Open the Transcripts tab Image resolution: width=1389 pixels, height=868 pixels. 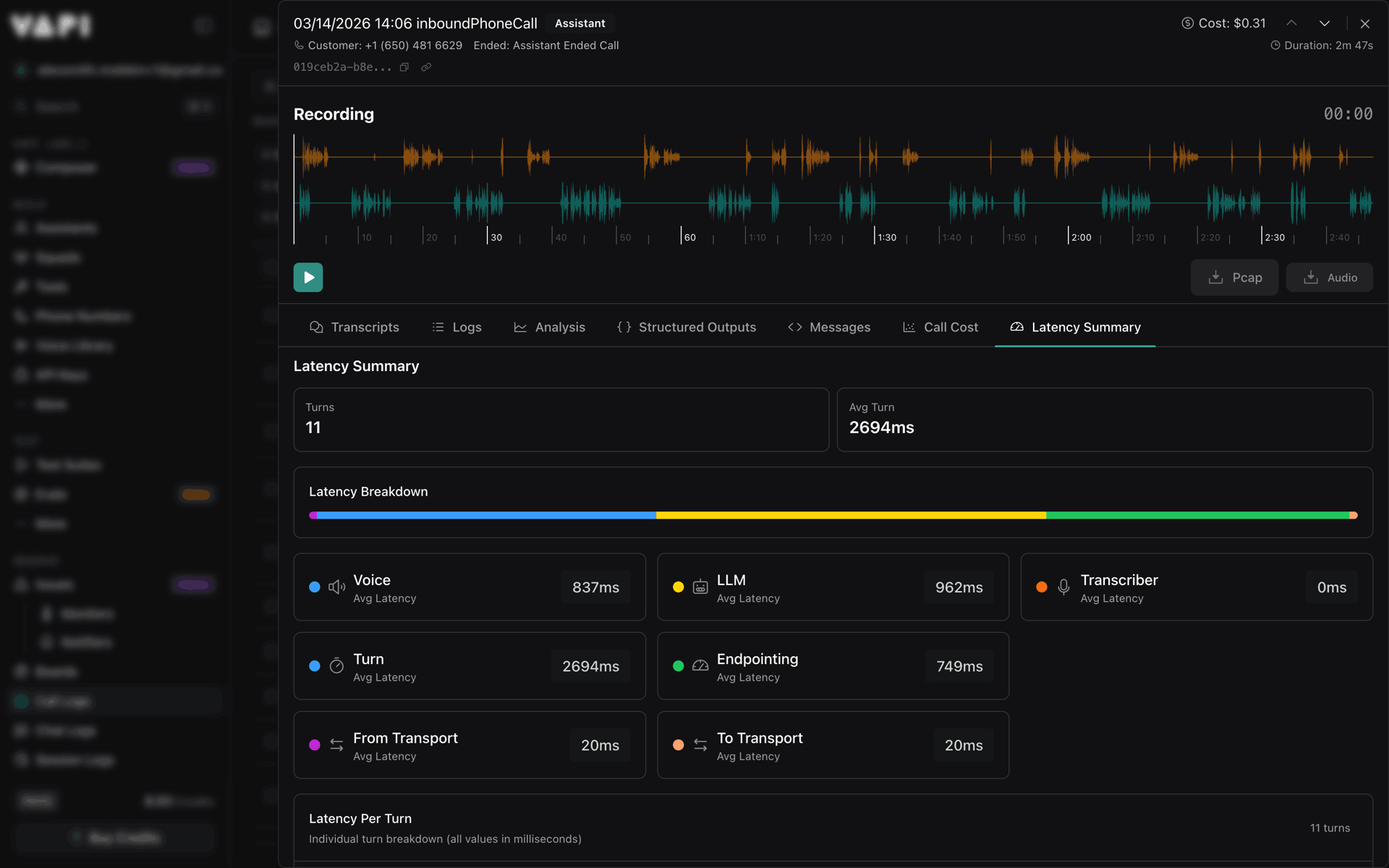tap(354, 327)
